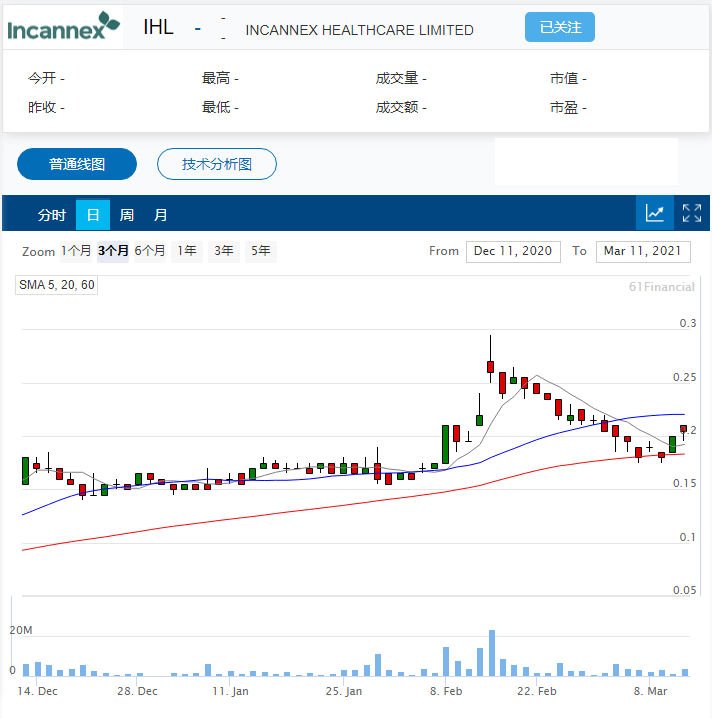The height and width of the screenshot is (719, 712).
Task: Set zoom to 3年
Action: coord(224,251)
